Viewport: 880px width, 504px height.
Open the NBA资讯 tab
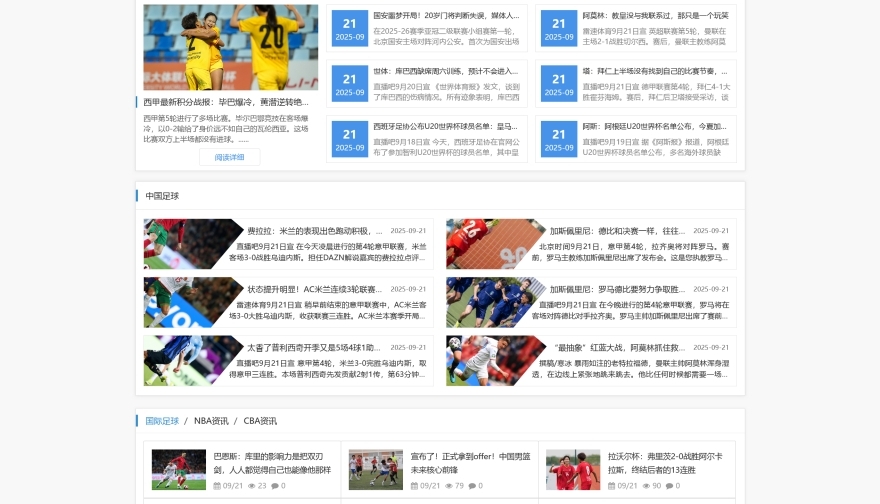(x=211, y=421)
